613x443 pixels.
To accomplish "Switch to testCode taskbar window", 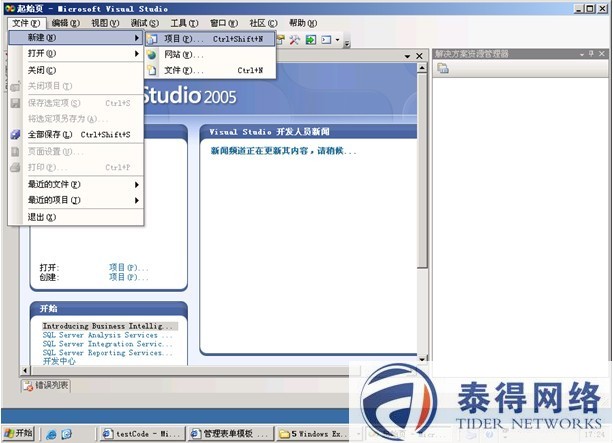I will (141, 434).
